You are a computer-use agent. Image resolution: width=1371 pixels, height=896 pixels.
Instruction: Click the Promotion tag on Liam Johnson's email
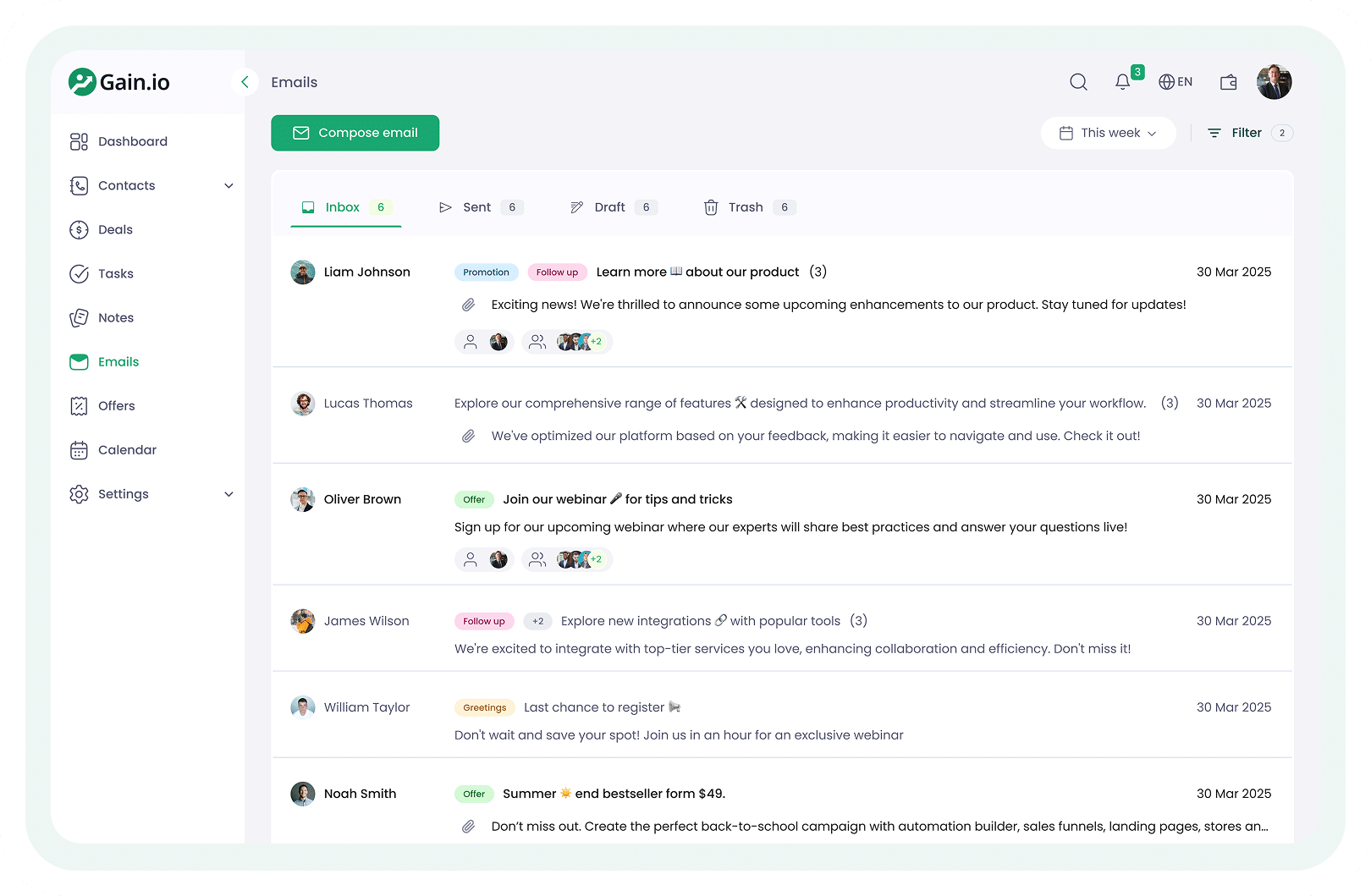pos(486,272)
